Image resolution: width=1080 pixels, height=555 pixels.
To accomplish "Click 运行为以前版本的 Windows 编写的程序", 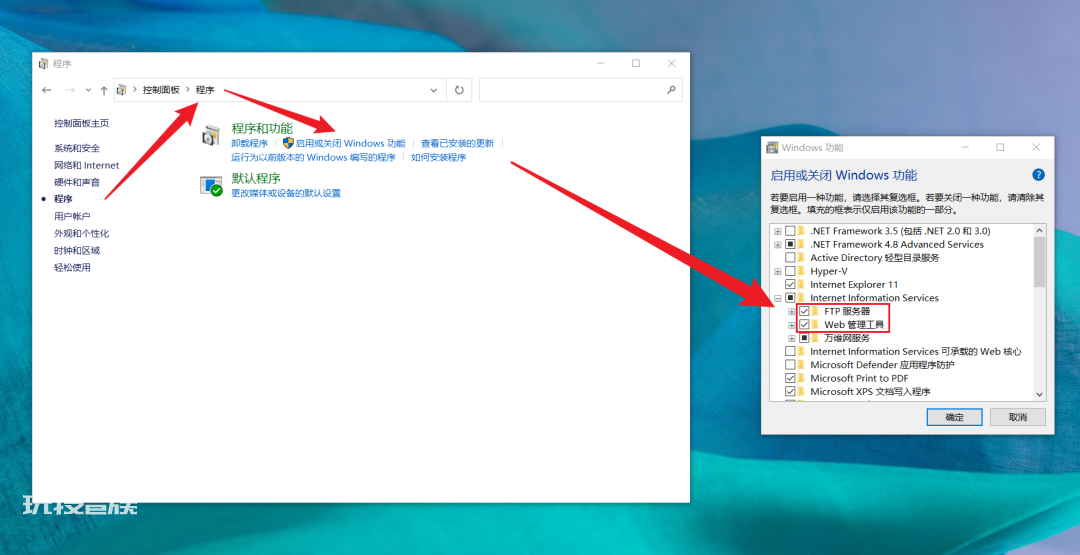I will pos(313,157).
